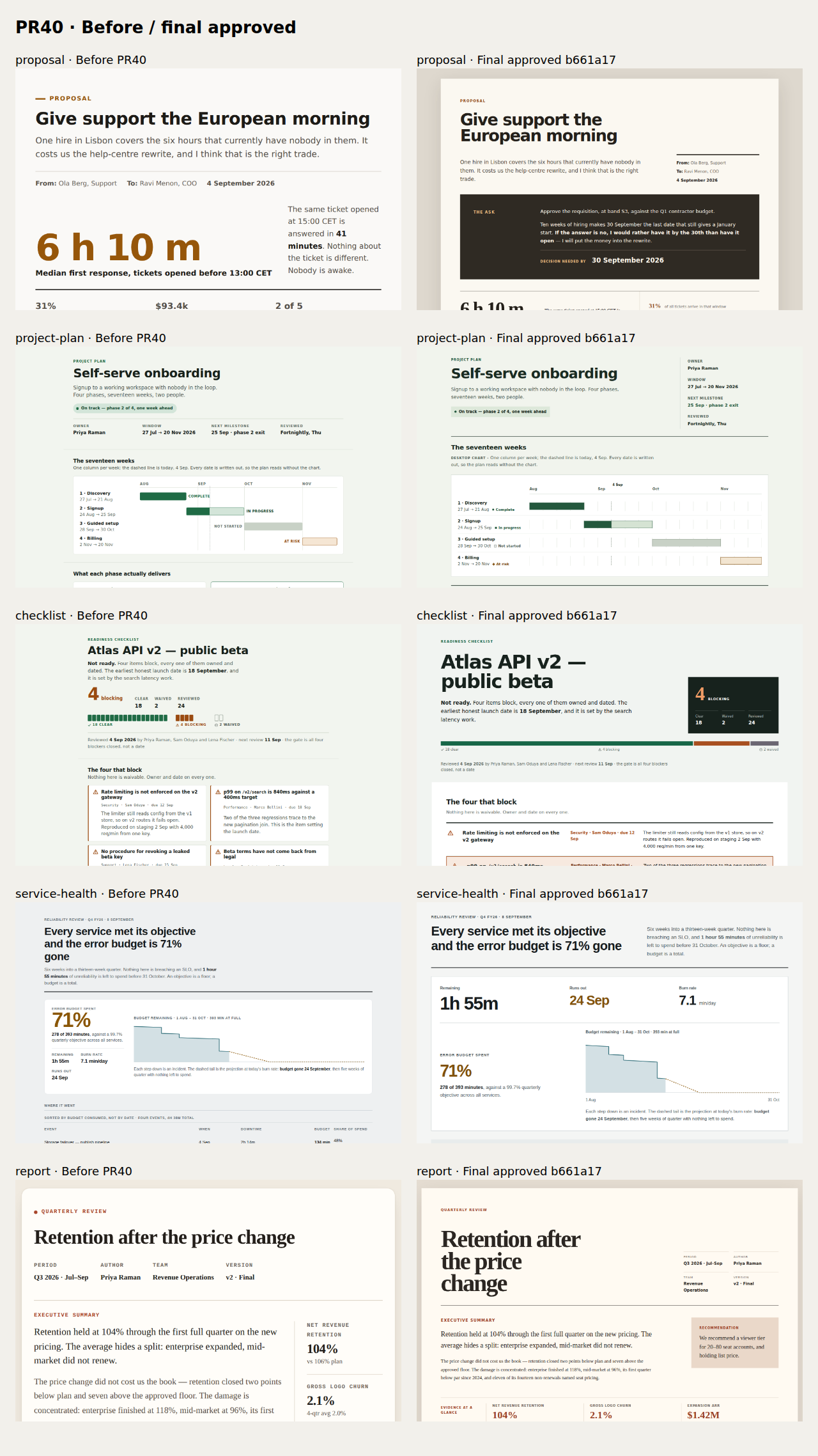
Task: Click green-orange progress bar in Final checklist
Action: [610, 744]
